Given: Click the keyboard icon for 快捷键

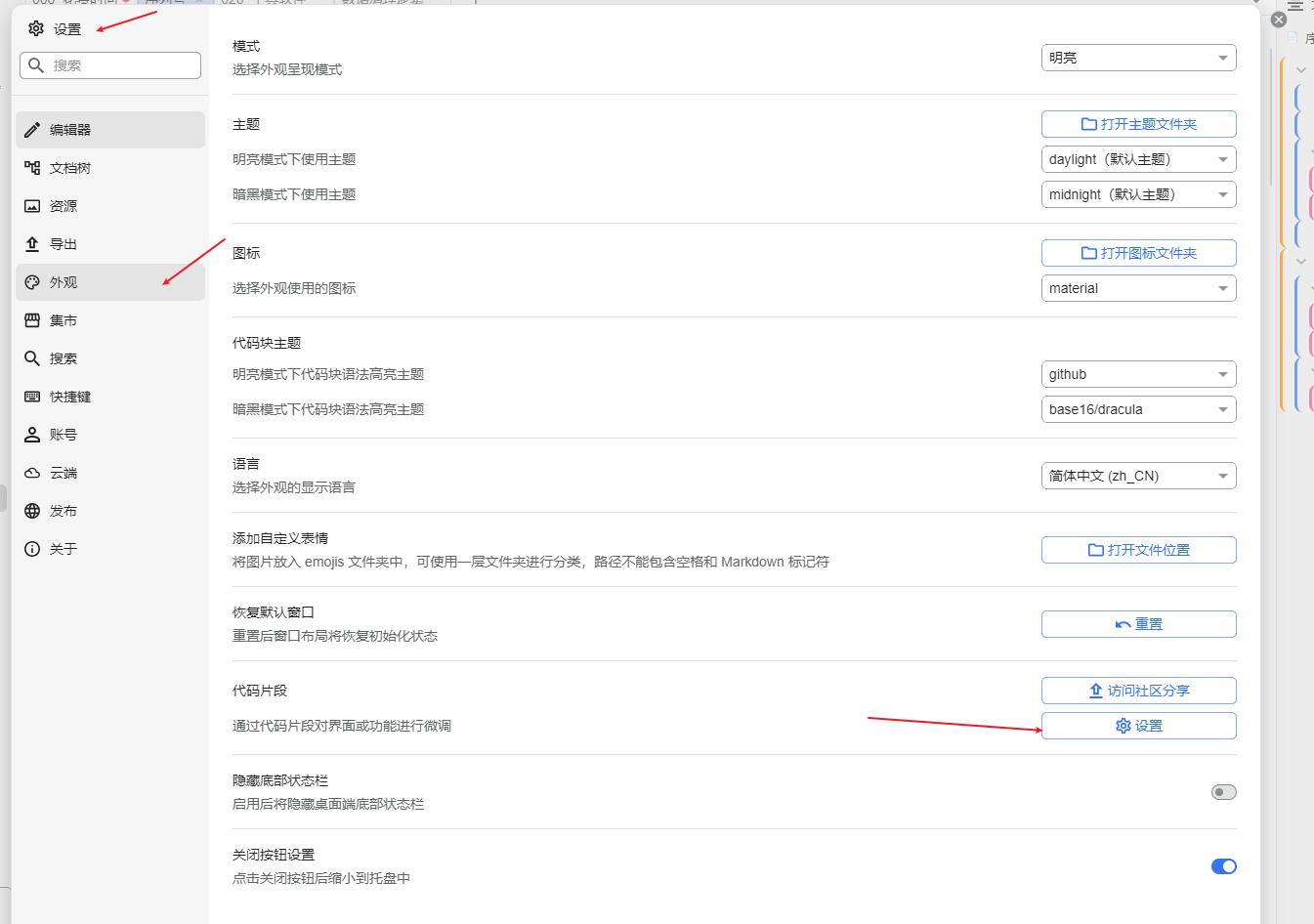Looking at the screenshot, I should pos(32,397).
